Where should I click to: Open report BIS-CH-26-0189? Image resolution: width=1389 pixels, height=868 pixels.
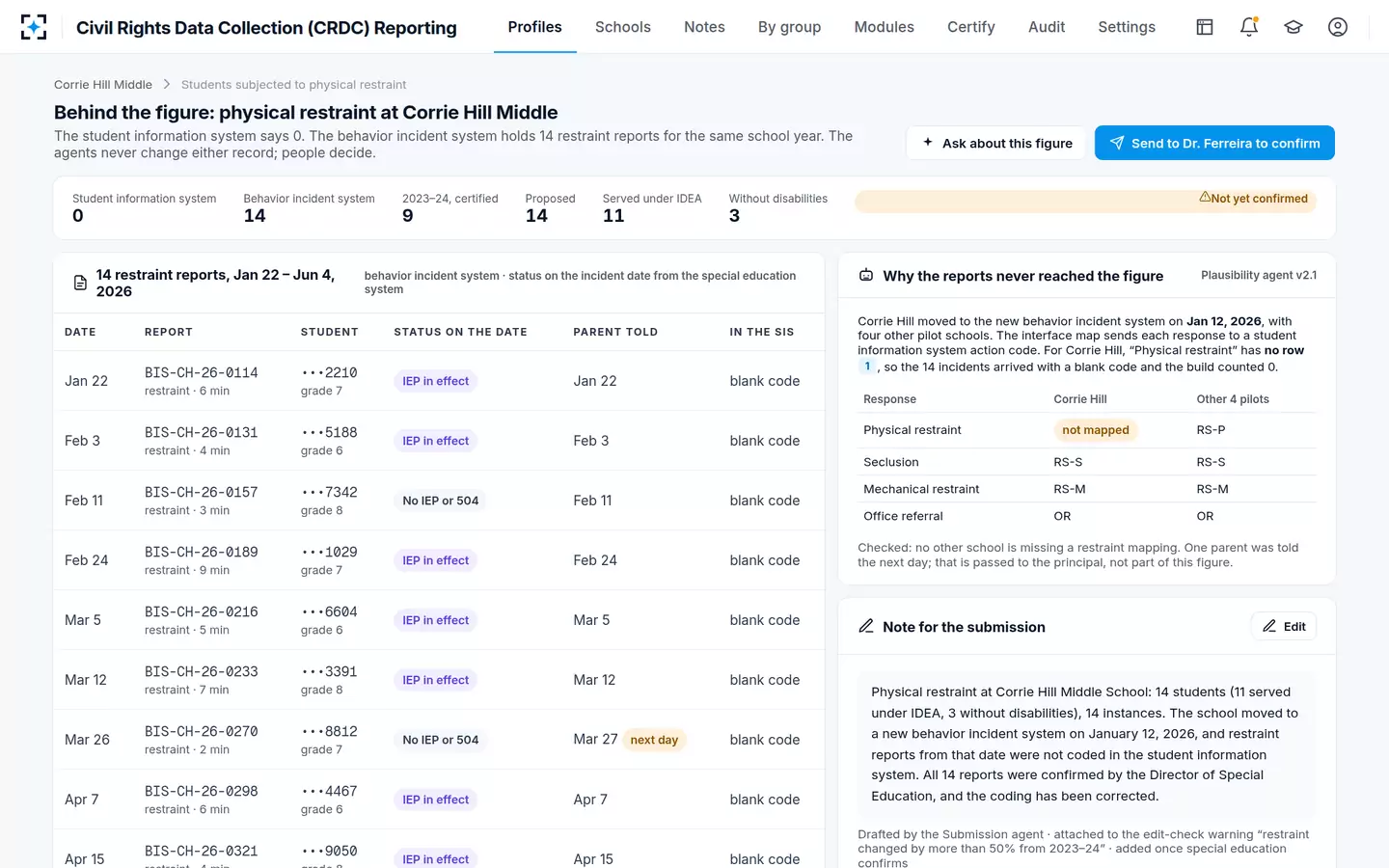click(202, 552)
